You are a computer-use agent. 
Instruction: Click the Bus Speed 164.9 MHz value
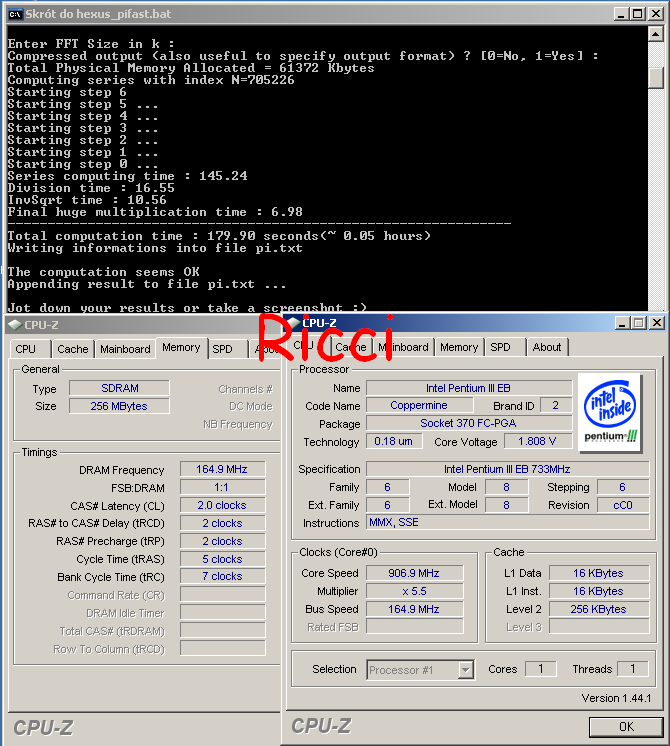point(414,609)
